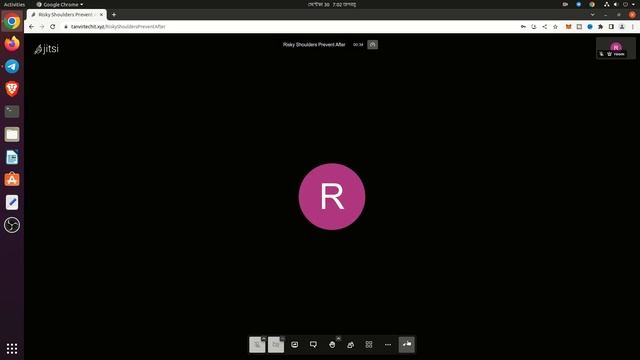Image resolution: width=640 pixels, height=360 pixels.
Task: Click the site lock icon
Action: point(65,27)
